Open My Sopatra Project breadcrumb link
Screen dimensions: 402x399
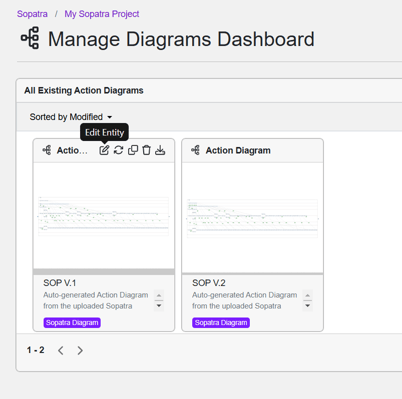(102, 14)
